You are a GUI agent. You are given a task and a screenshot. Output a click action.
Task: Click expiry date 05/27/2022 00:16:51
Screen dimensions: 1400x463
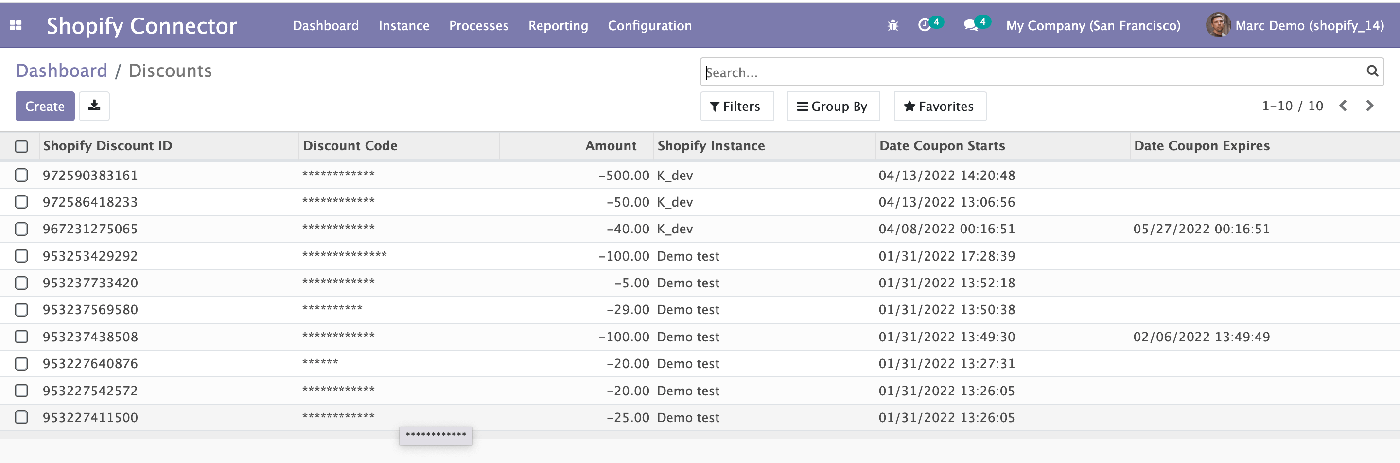tap(1202, 229)
